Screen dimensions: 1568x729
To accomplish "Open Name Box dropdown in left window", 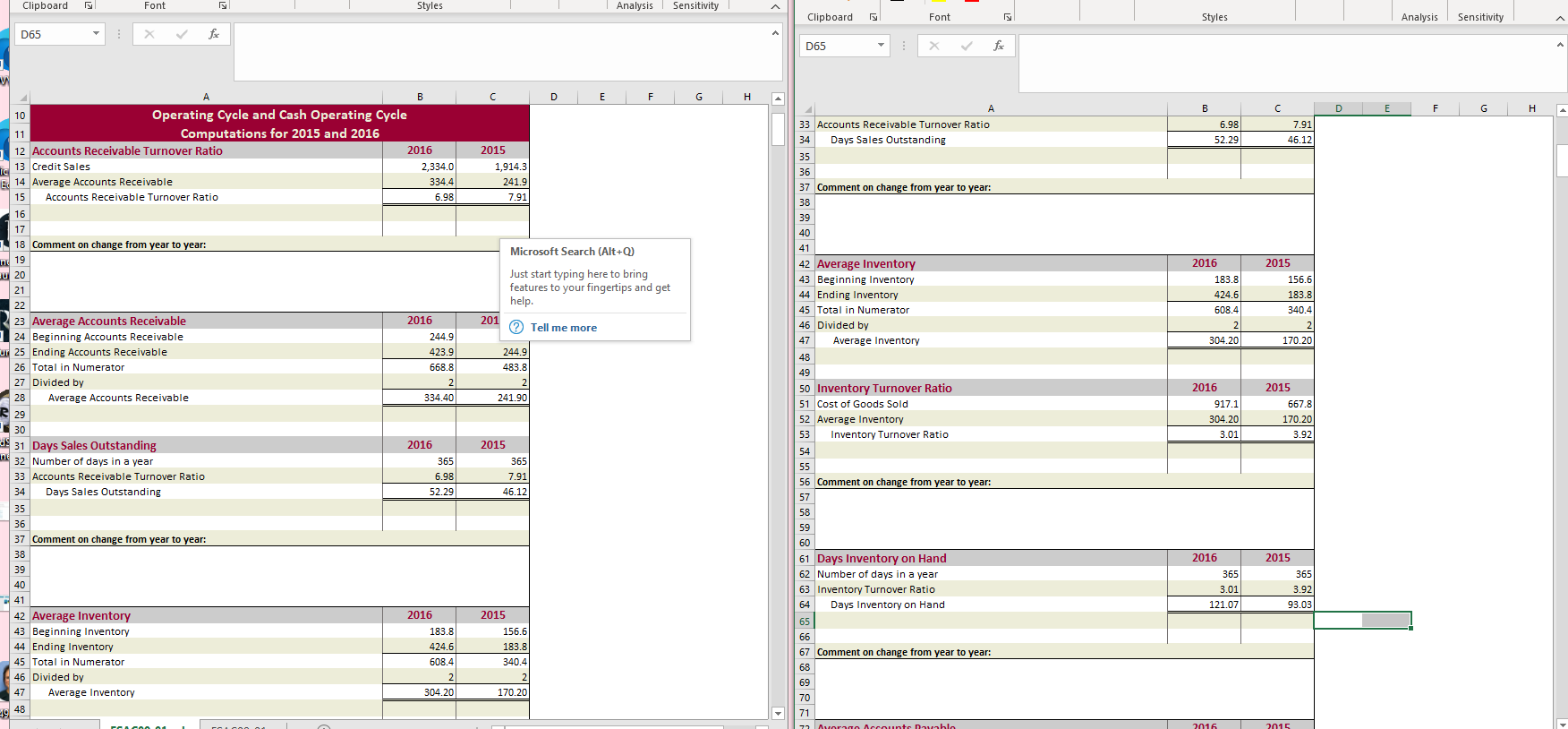I will tap(96, 34).
